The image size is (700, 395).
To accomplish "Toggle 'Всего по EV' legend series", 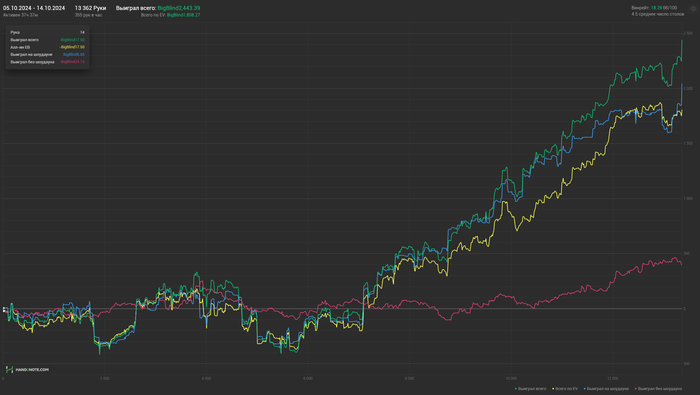I will point(565,389).
